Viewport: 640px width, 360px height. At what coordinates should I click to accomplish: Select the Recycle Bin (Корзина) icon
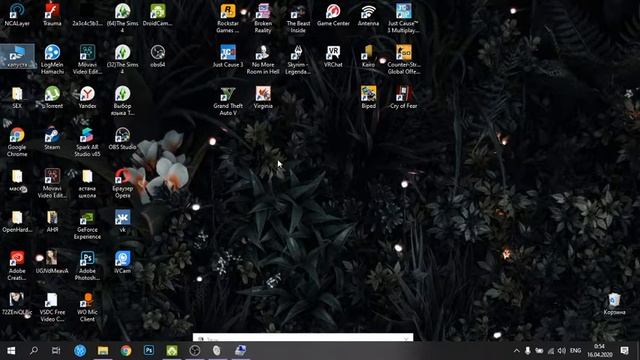[614, 304]
